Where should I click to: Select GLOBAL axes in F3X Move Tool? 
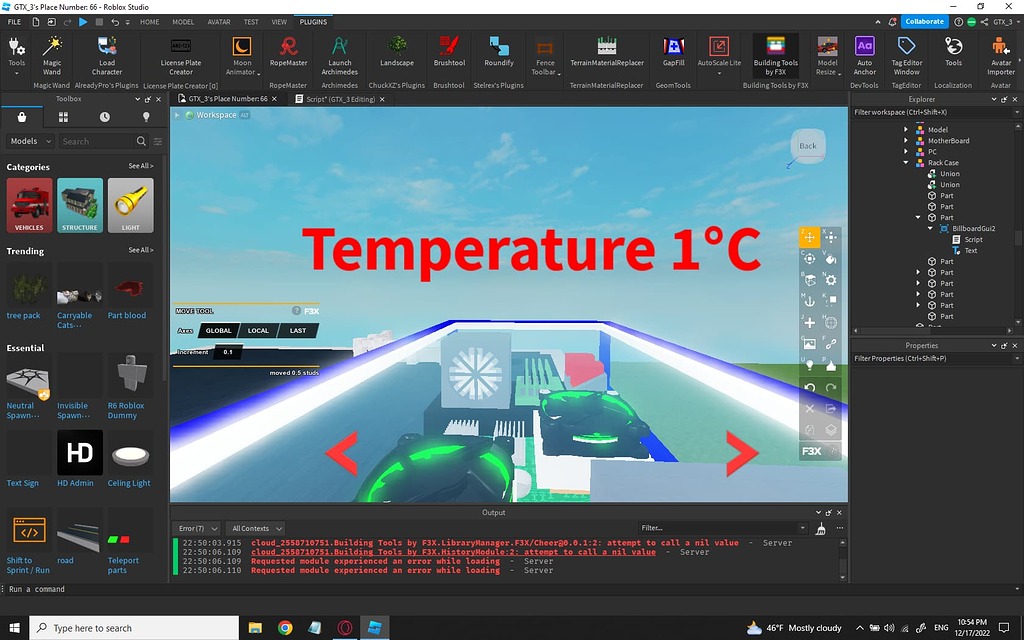pos(218,330)
